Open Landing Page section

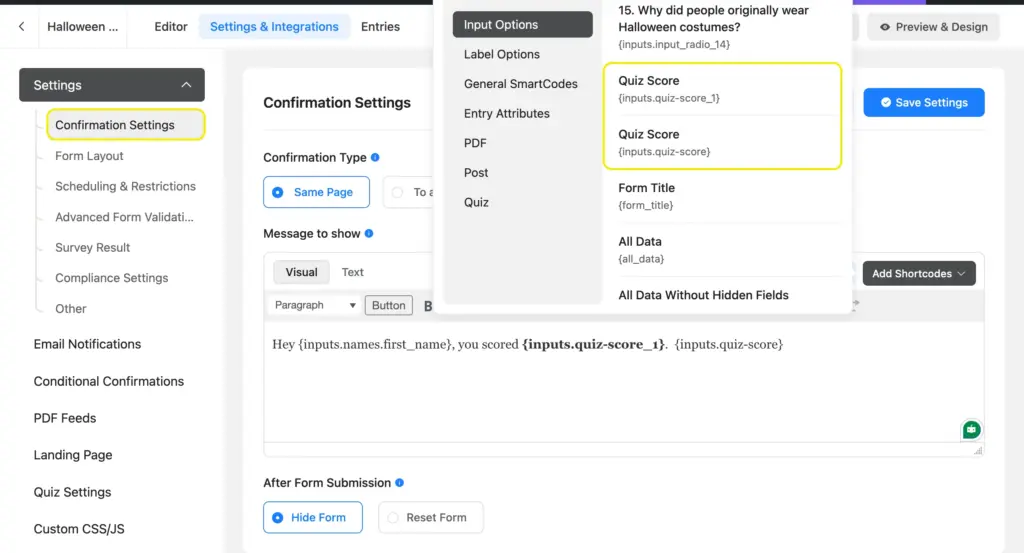72,455
